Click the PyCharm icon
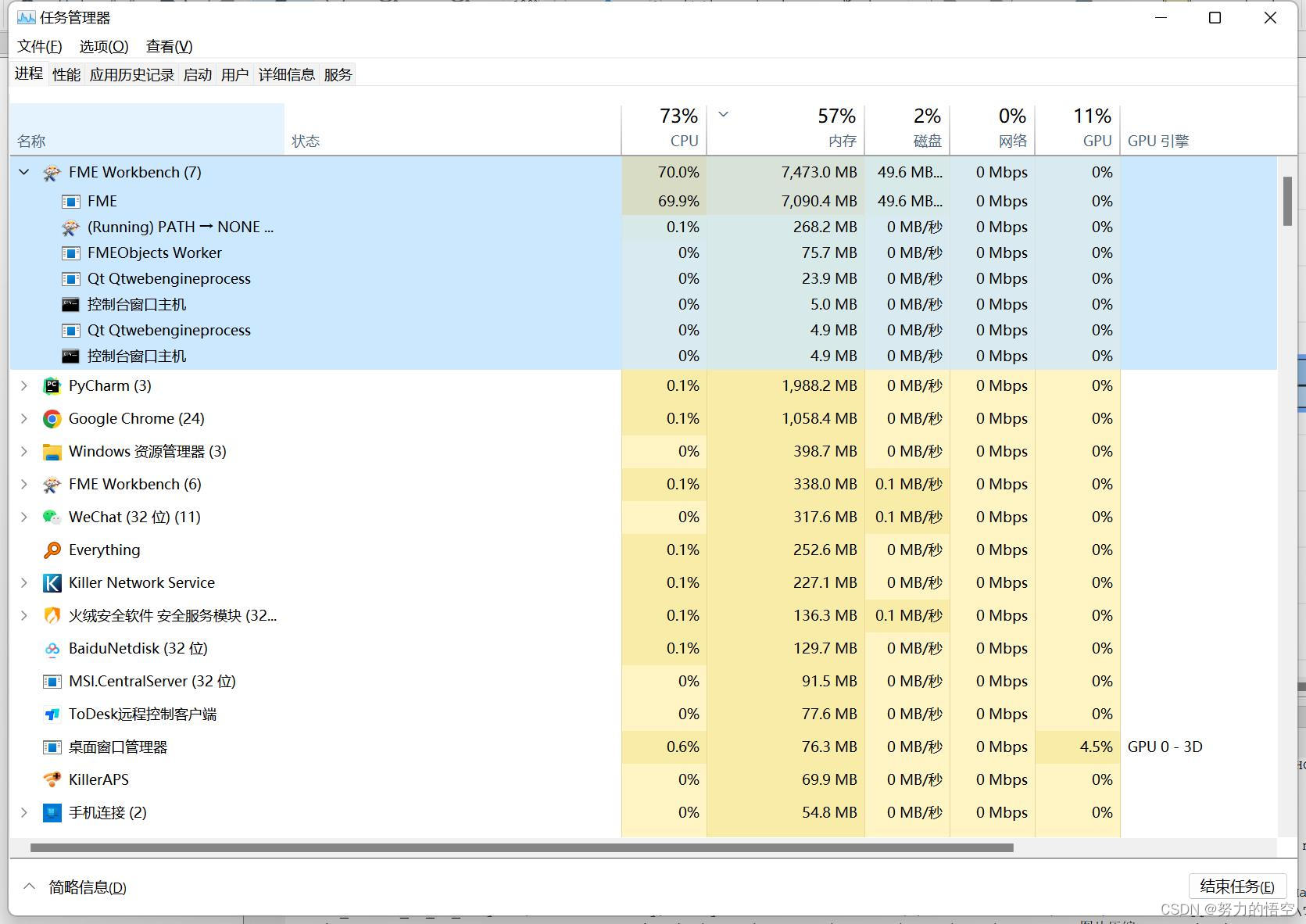The image size is (1306, 924). [52, 385]
